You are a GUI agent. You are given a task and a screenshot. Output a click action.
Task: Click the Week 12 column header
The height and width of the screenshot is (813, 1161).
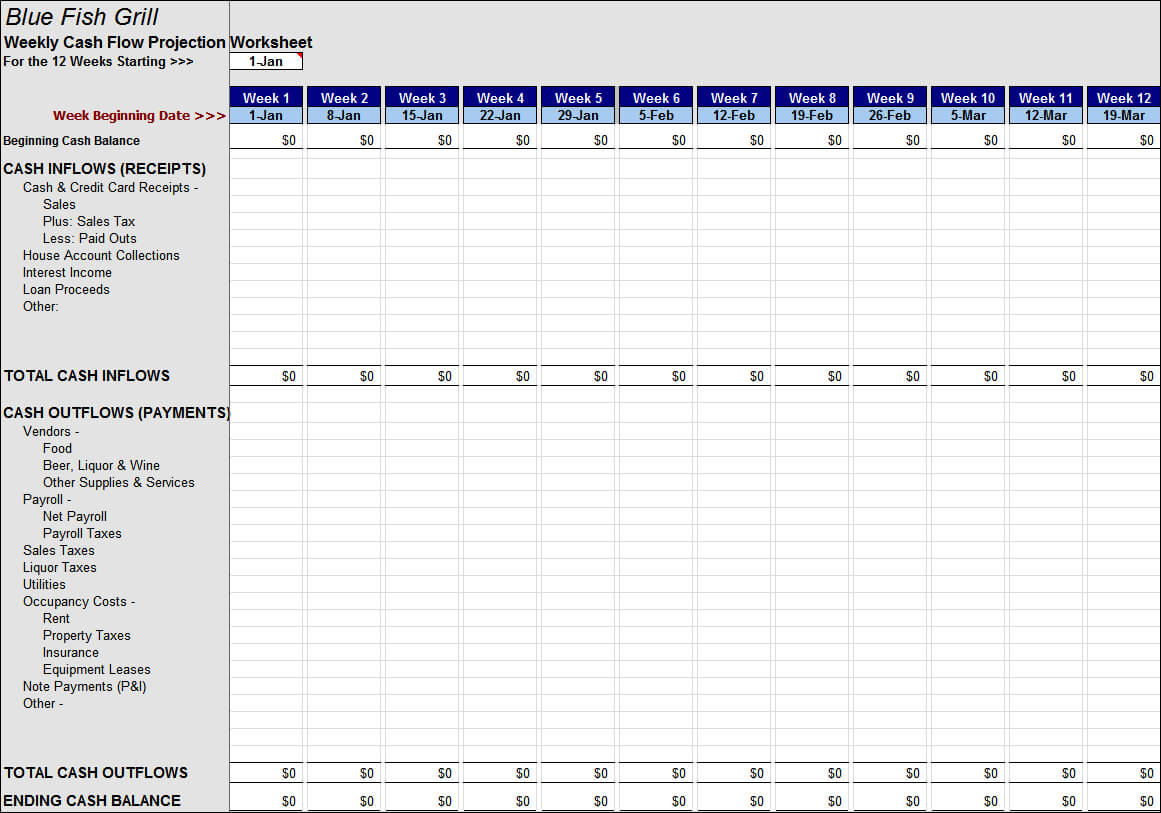[1124, 98]
